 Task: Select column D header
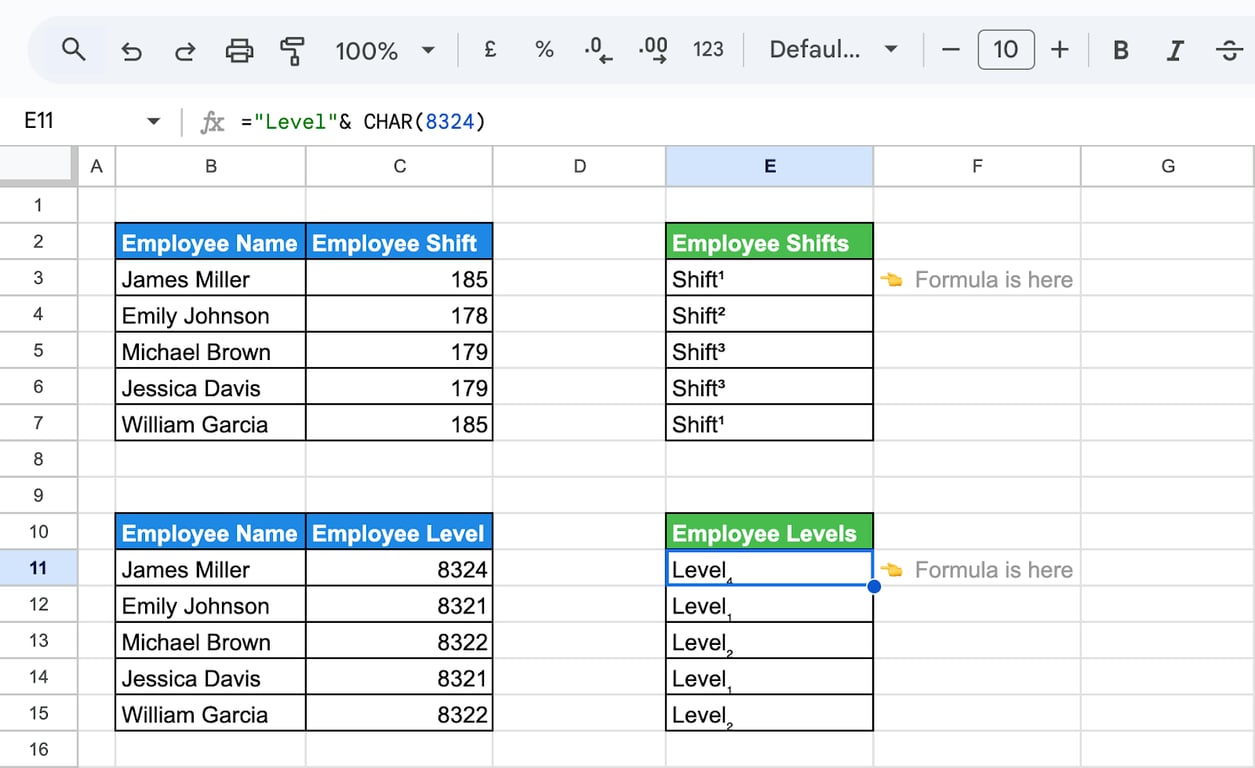pos(579,167)
